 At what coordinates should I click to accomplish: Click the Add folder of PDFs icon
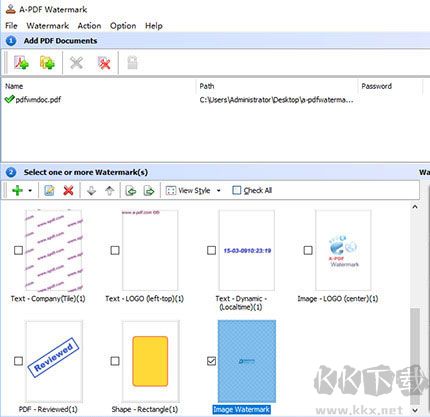point(47,63)
